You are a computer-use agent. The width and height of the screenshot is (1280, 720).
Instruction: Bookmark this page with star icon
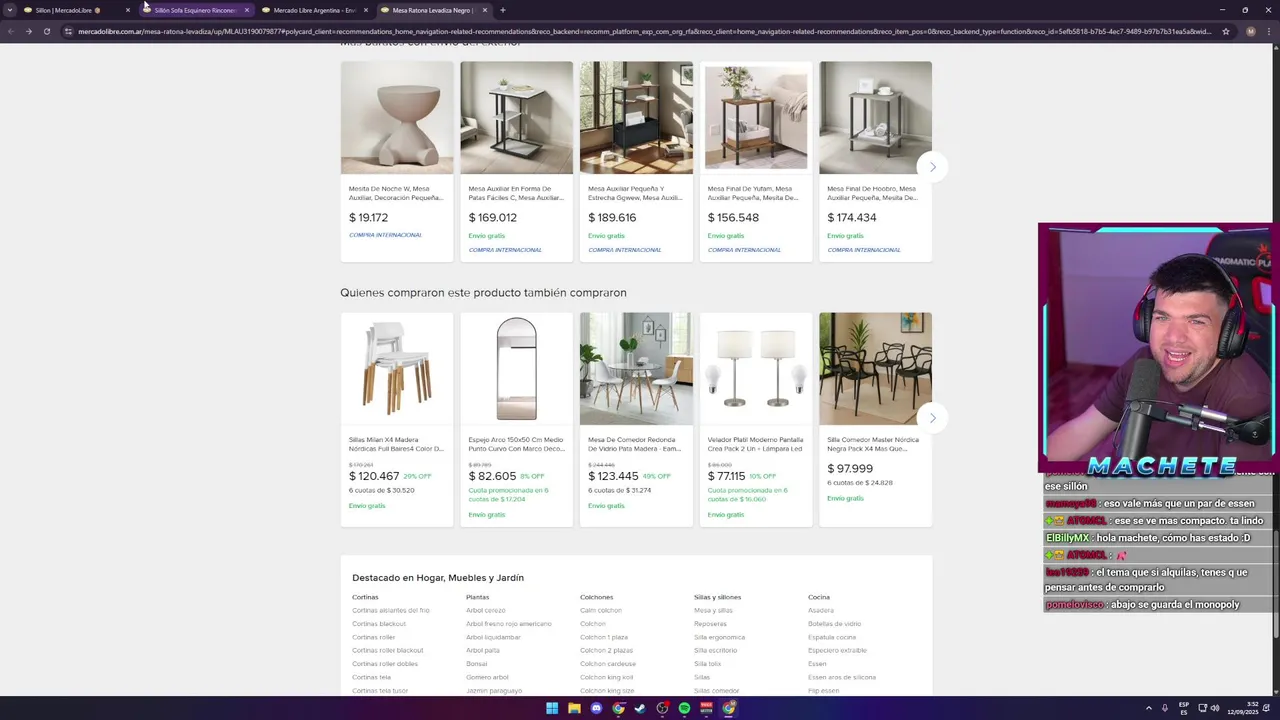point(1225,31)
